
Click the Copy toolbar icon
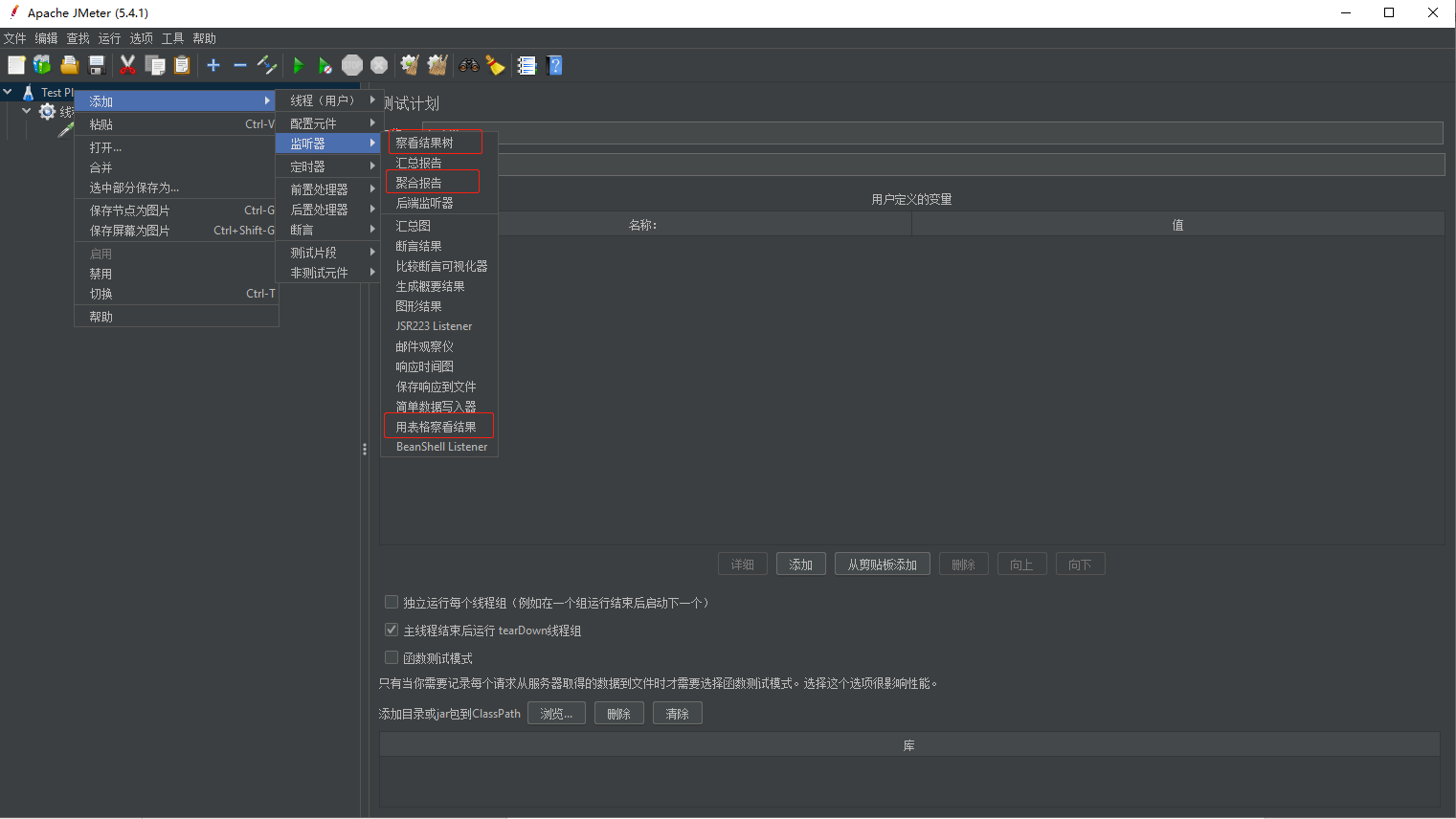tap(155, 65)
